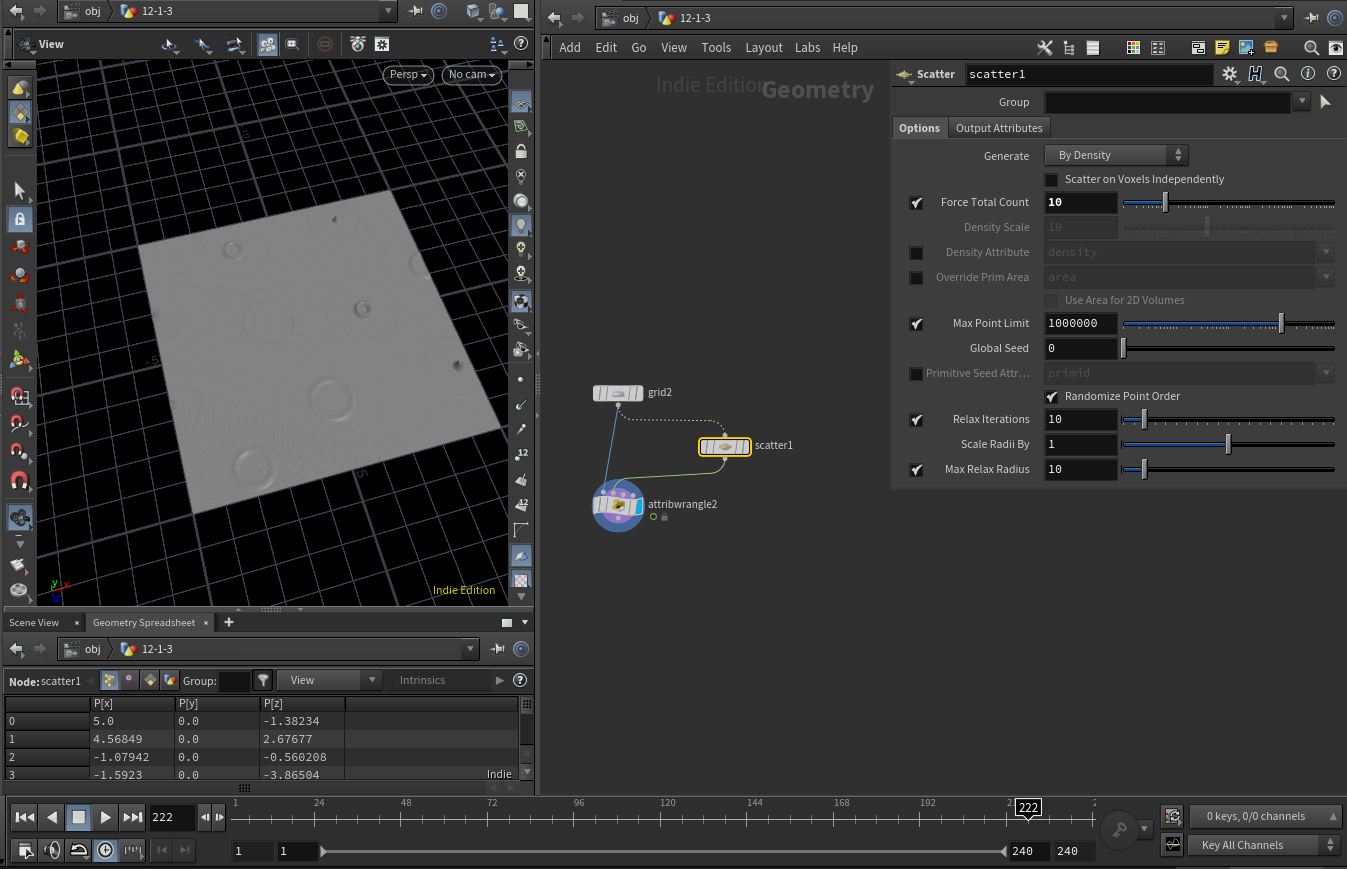
Task: Open the Layout menu
Action: pyautogui.click(x=763, y=48)
